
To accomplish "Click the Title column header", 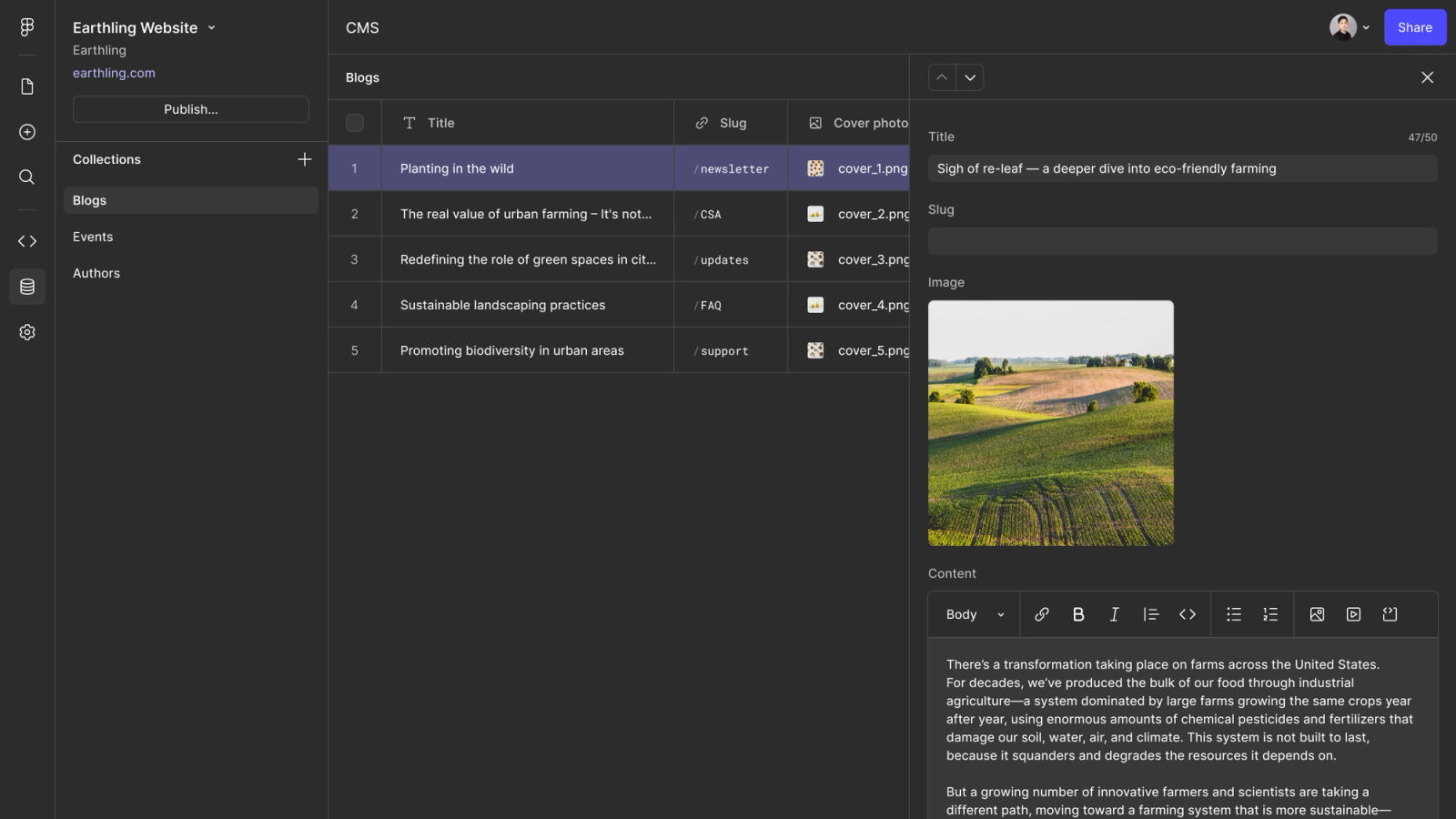I will click(528, 123).
